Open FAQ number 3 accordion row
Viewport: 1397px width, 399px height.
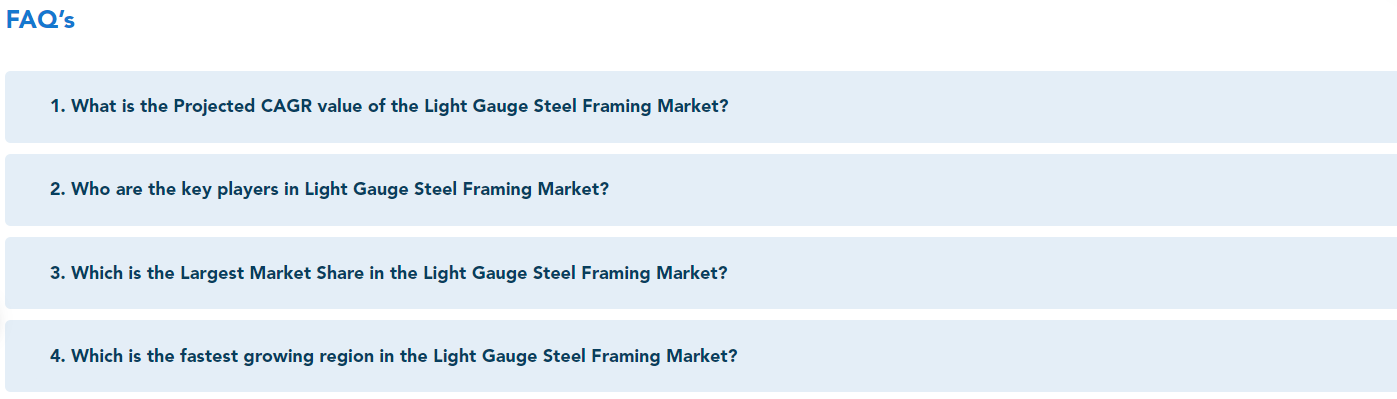700,273
